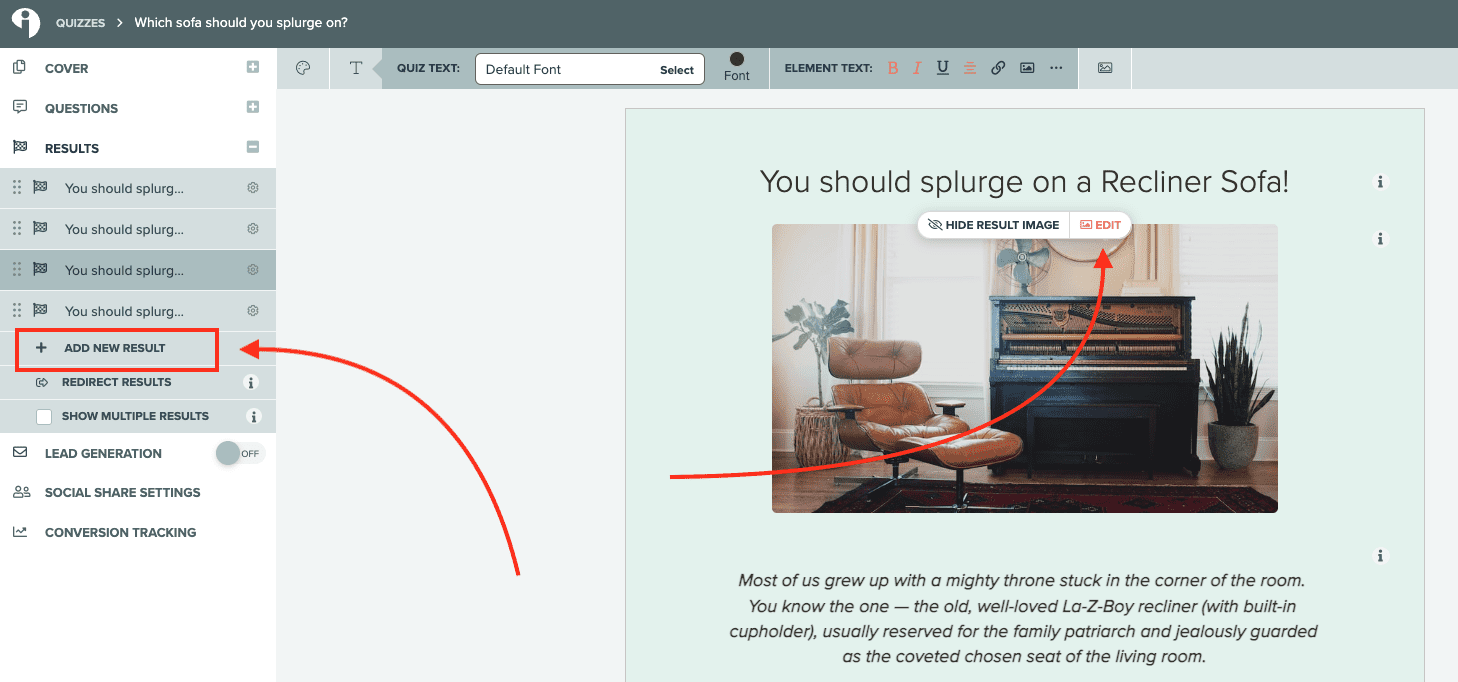The image size is (1458, 682).
Task: Select the text editing tool
Action: click(x=356, y=68)
